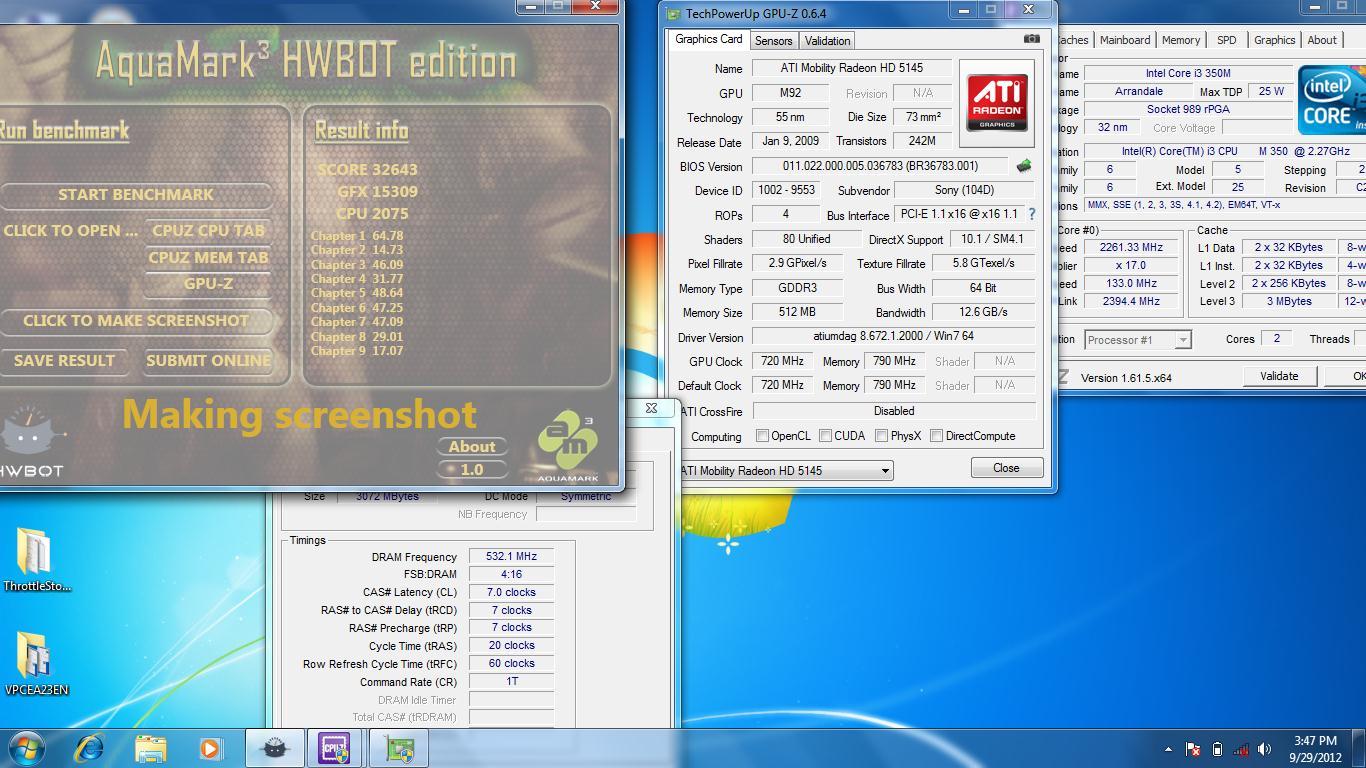
Task: Click the AquaMark3 logo in the benchmark window
Action: coord(567,448)
